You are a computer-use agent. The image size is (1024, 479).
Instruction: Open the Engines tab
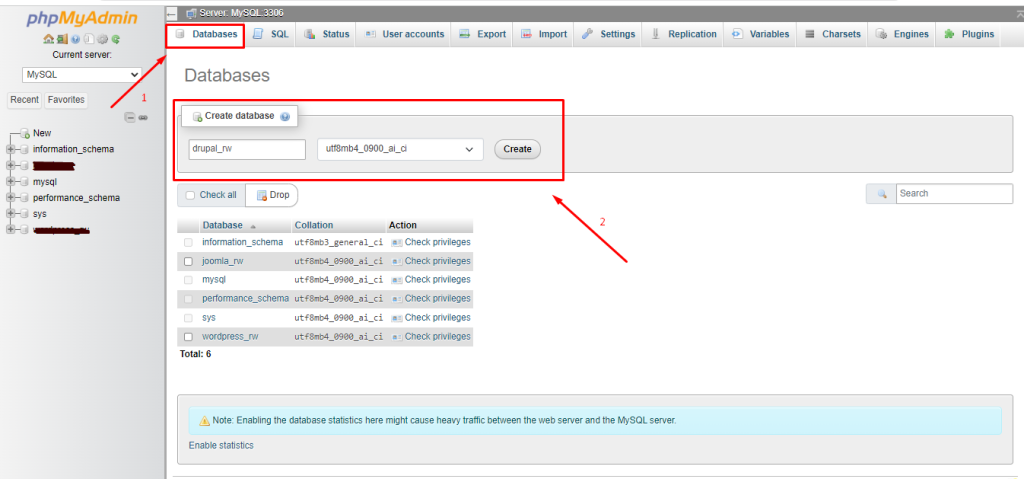(x=902, y=34)
